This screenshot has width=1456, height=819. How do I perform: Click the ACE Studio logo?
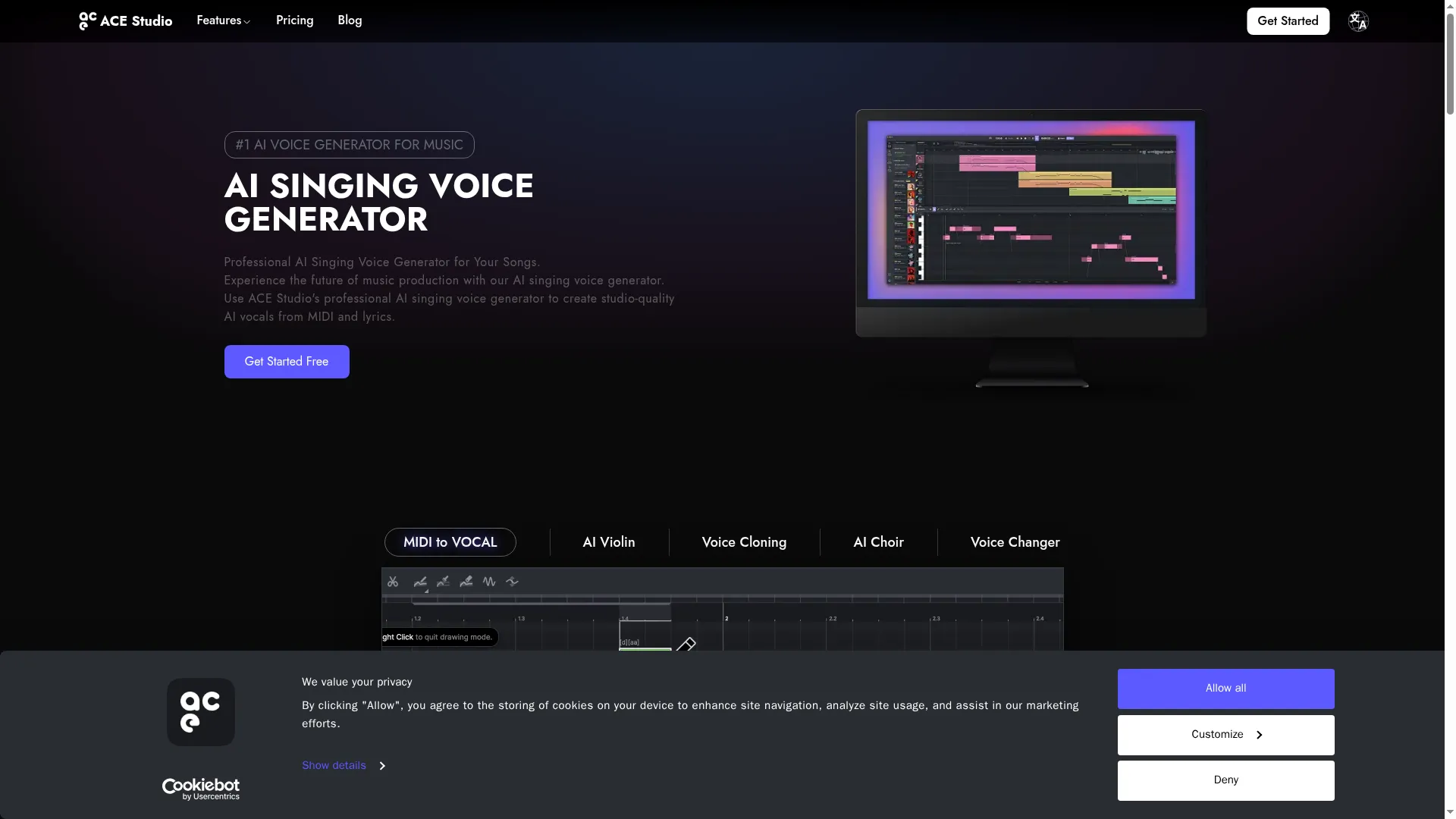tap(126, 21)
